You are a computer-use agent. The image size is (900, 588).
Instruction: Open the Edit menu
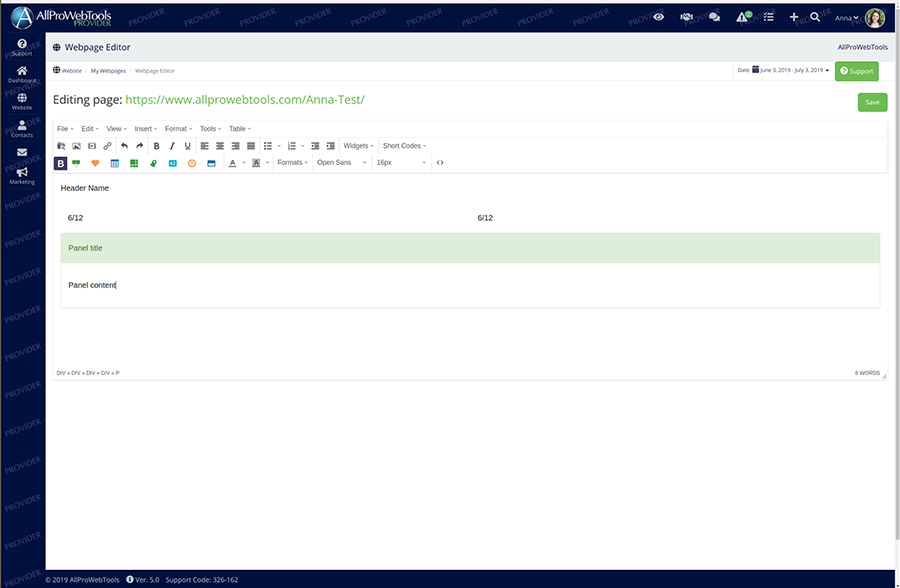(x=90, y=129)
